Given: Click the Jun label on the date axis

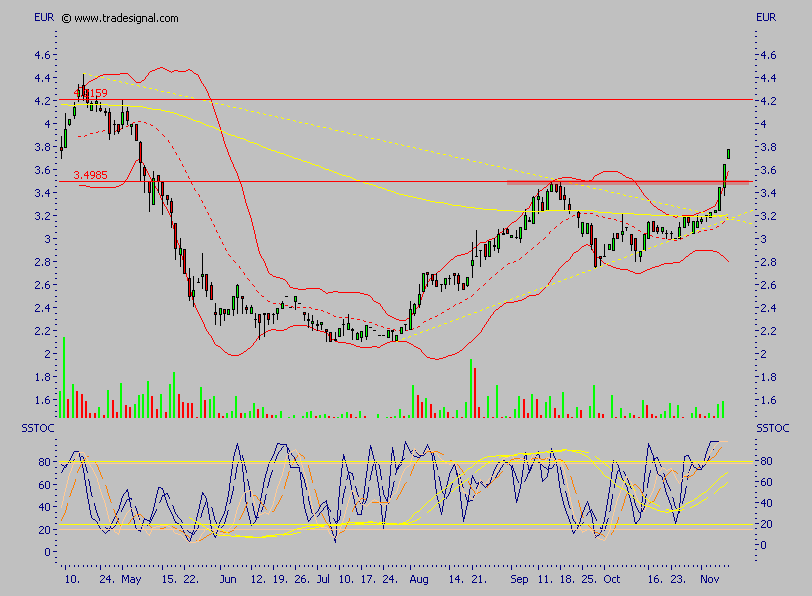Looking at the screenshot, I should (227, 579).
